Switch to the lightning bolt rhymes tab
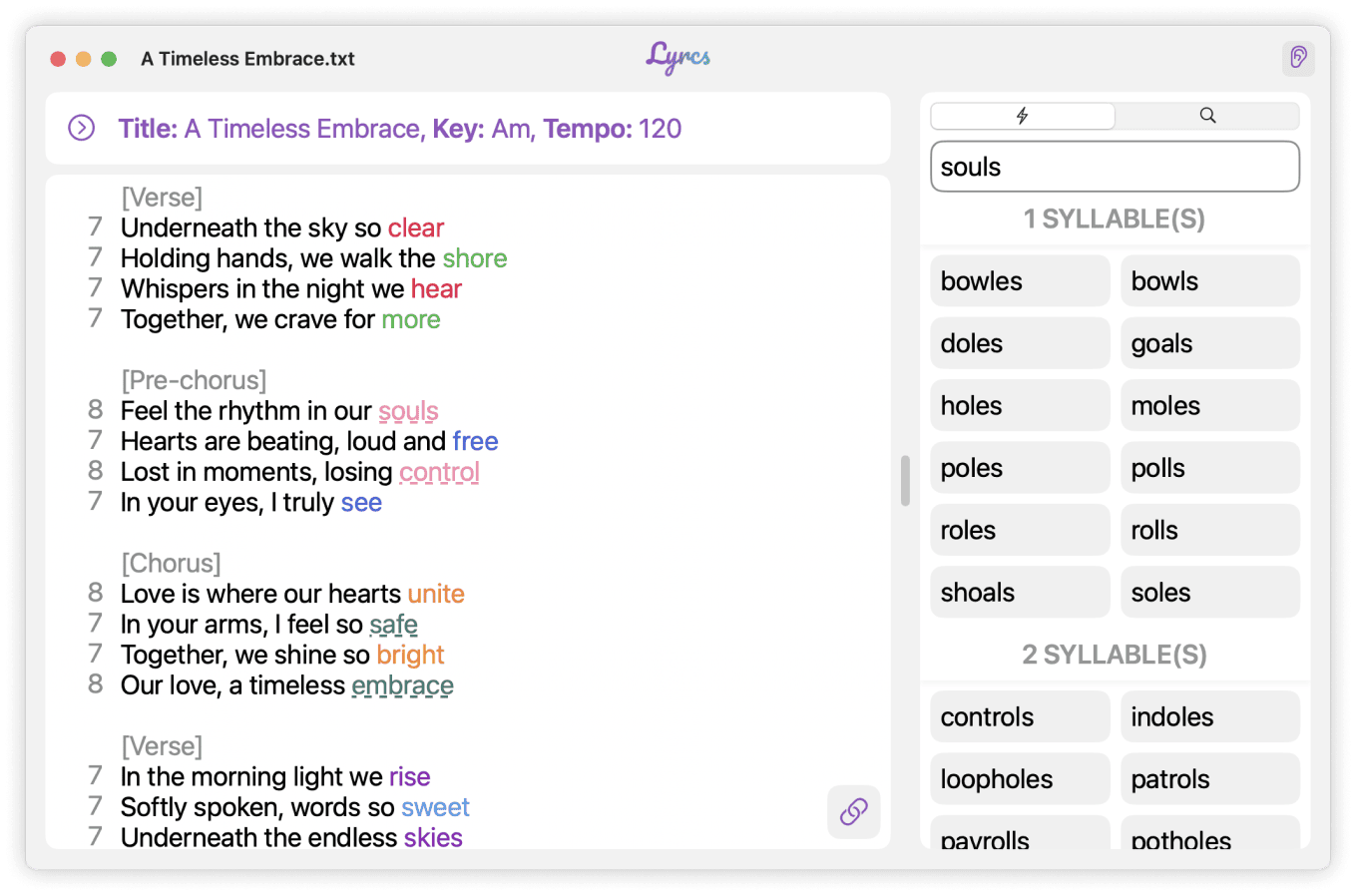This screenshot has width=1356, height=896. pyautogui.click(x=1023, y=116)
